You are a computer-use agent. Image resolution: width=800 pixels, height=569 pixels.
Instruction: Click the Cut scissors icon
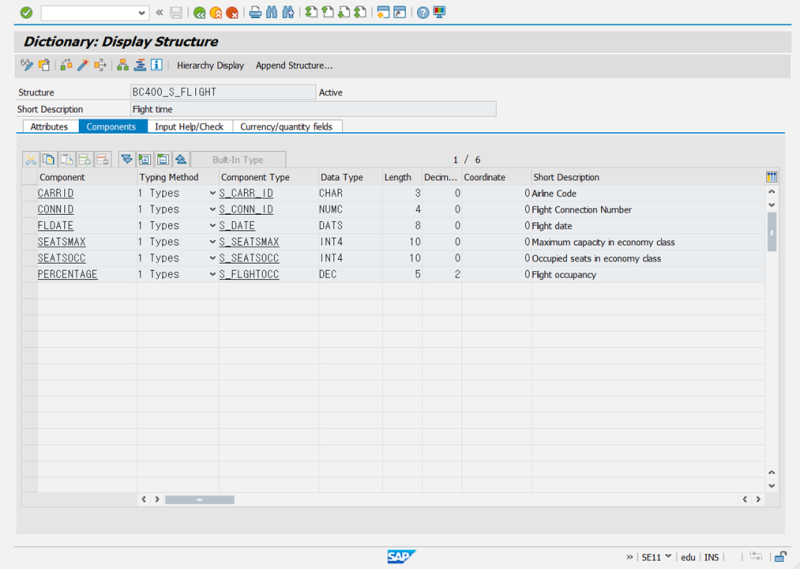point(31,160)
